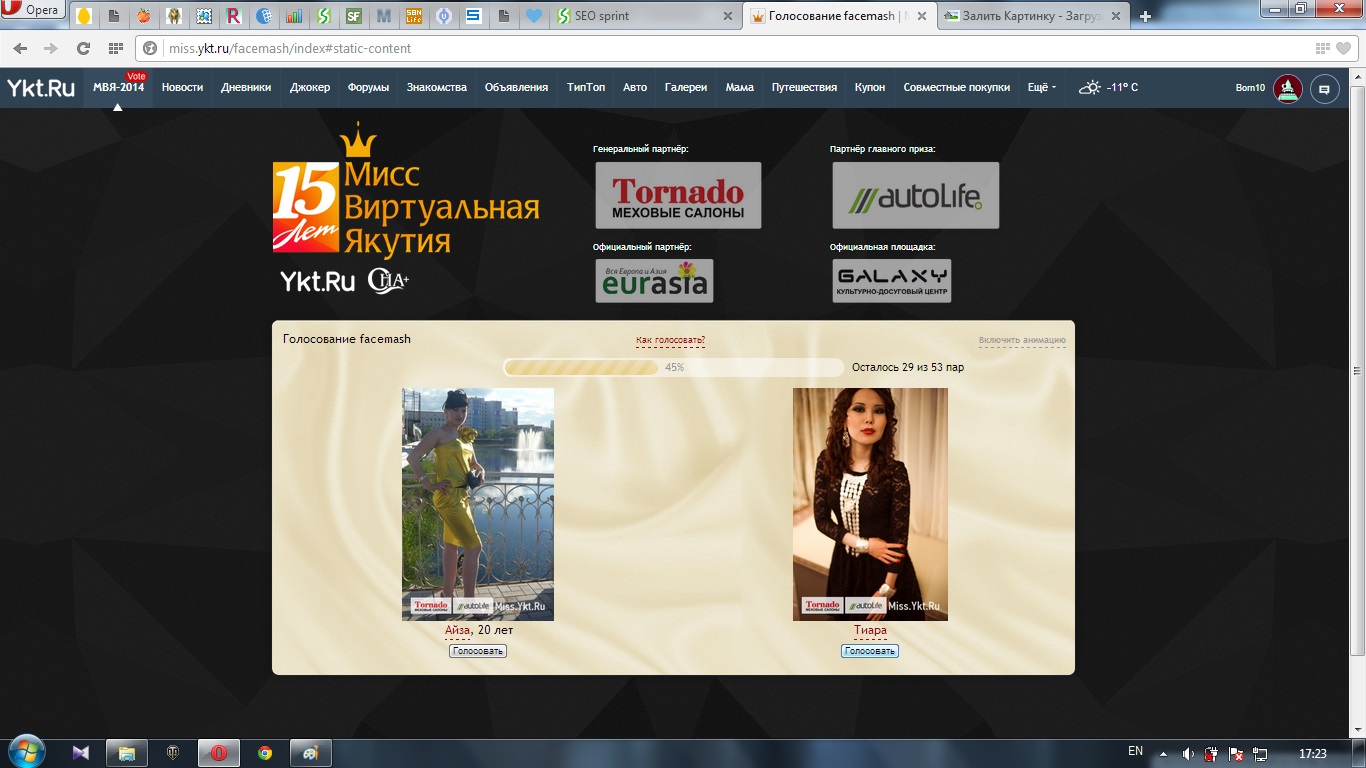Viewport: 1366px width, 768px height.
Task: Select the pinned tab with grey M icon
Action: coord(384,16)
